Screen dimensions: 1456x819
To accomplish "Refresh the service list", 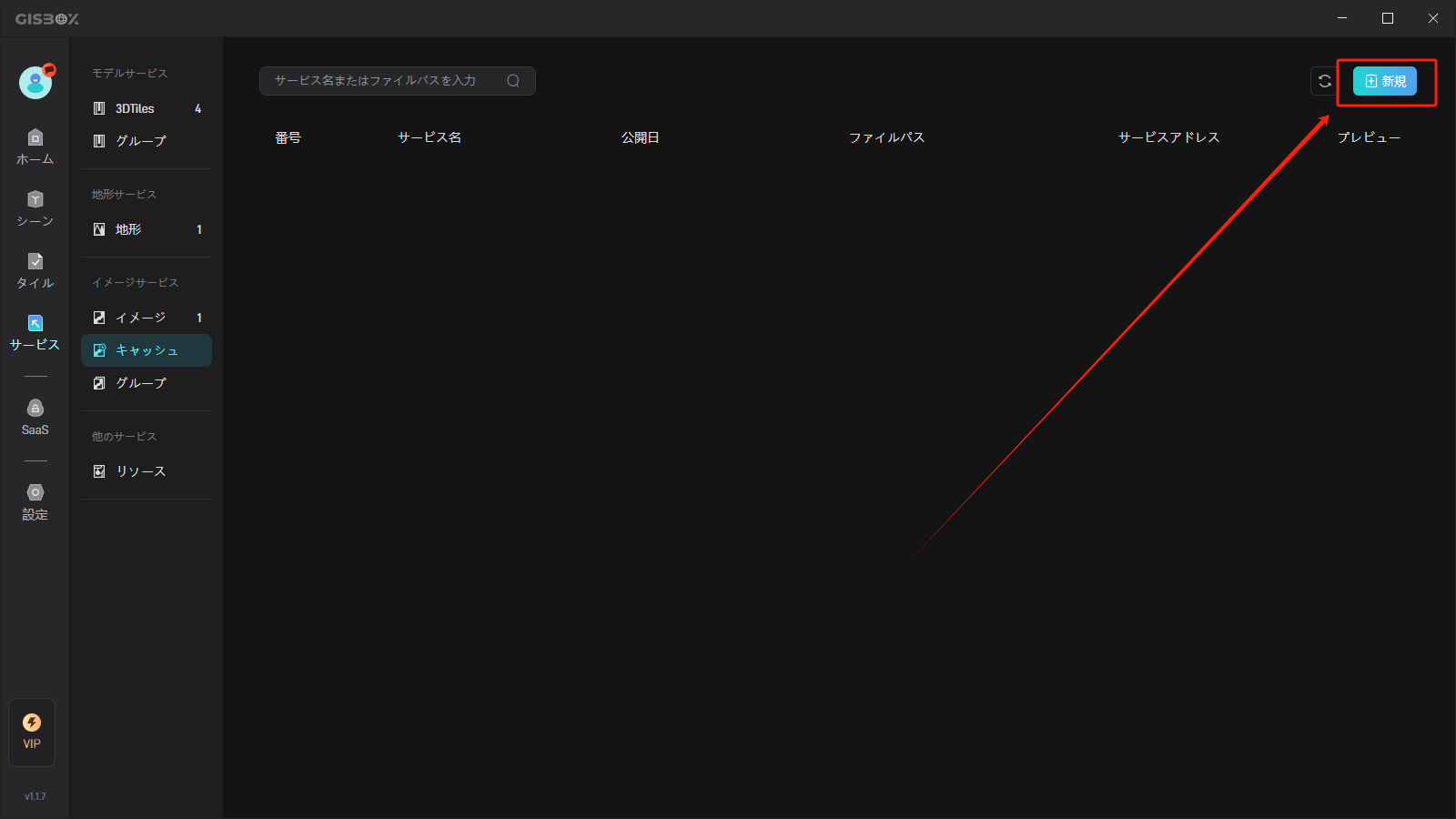I will 1324,81.
